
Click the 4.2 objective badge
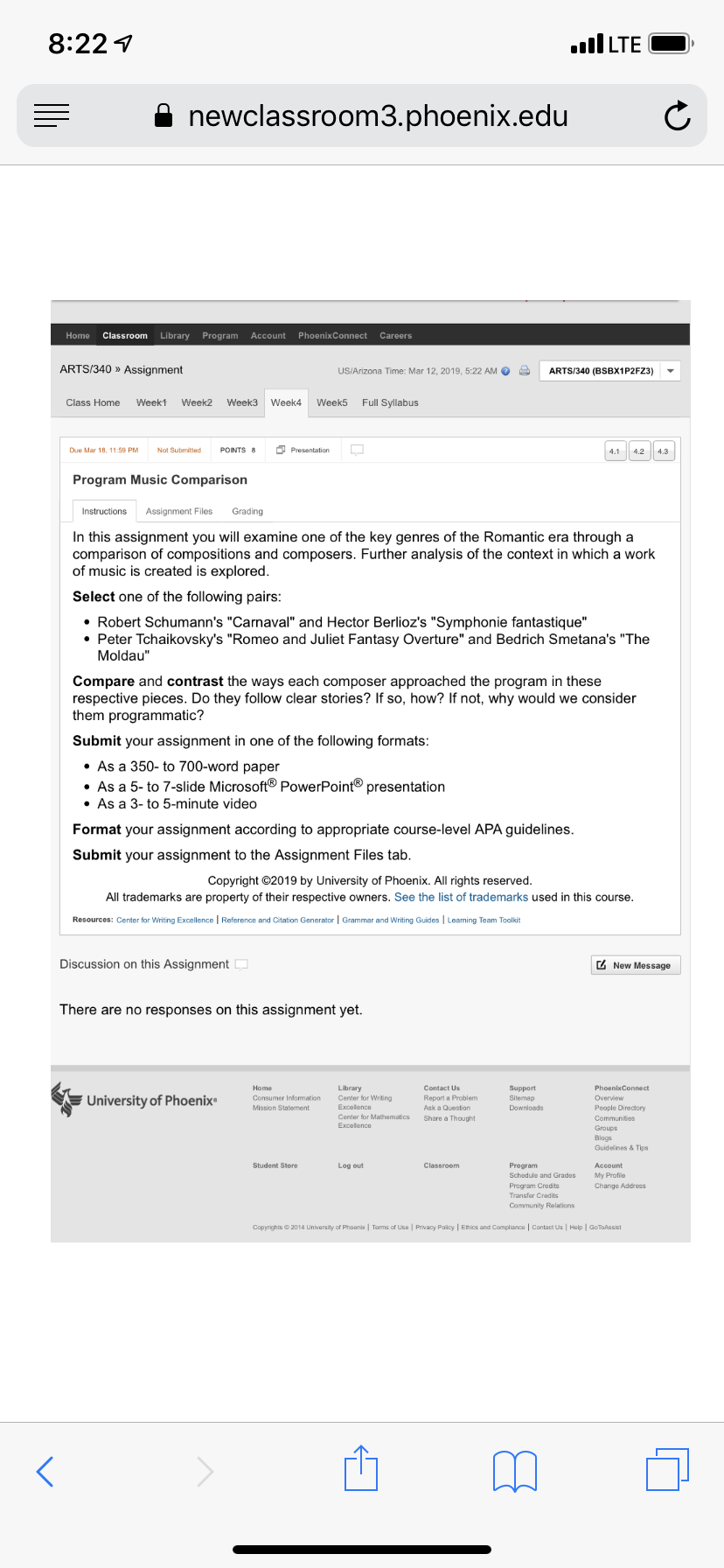tap(639, 451)
